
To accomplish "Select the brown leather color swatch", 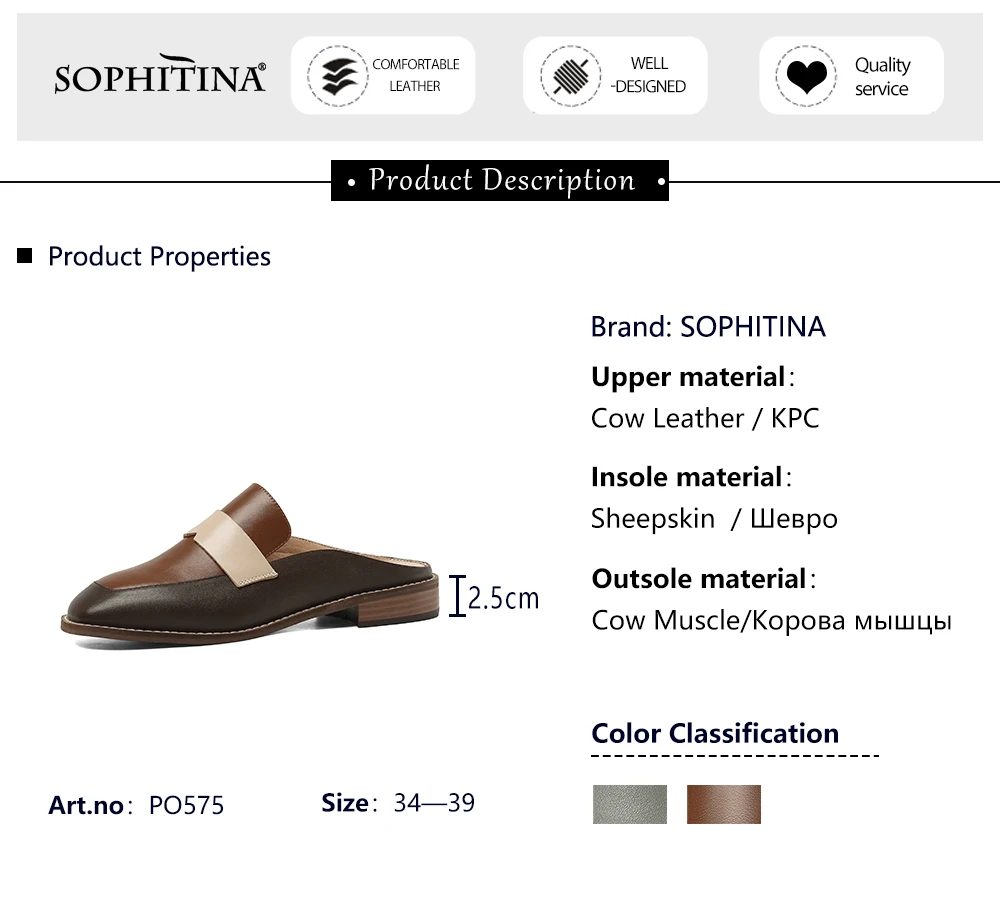I will pos(724,804).
